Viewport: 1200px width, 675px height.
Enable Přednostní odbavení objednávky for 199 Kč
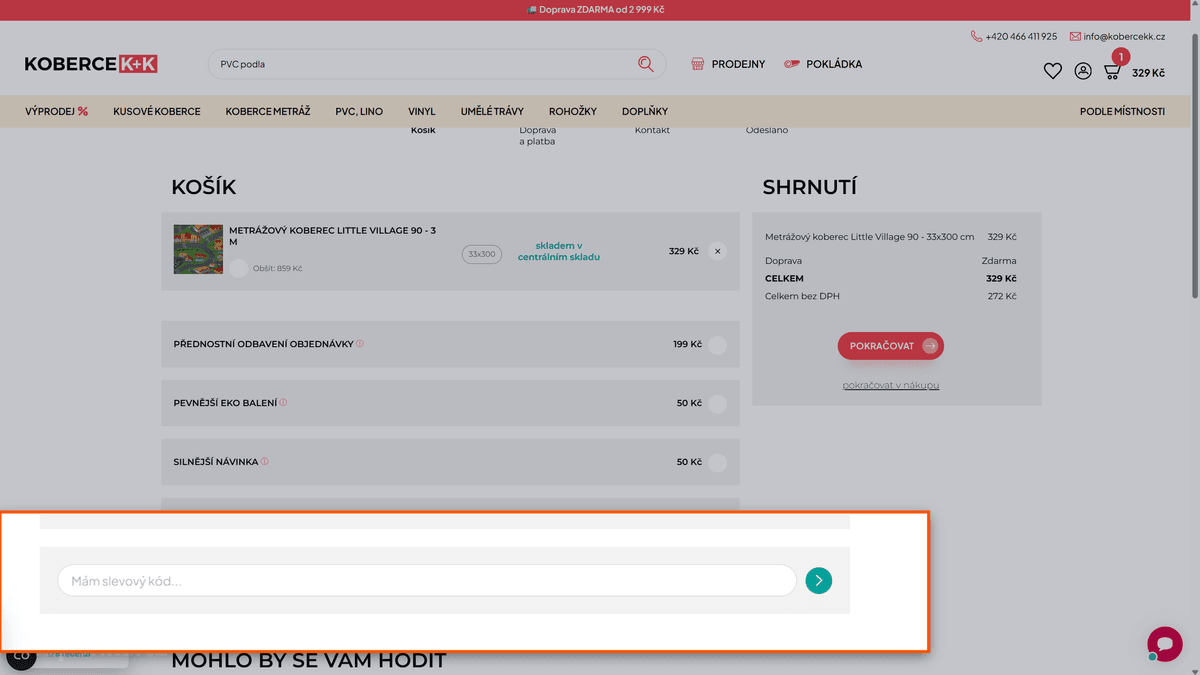pyautogui.click(x=717, y=345)
